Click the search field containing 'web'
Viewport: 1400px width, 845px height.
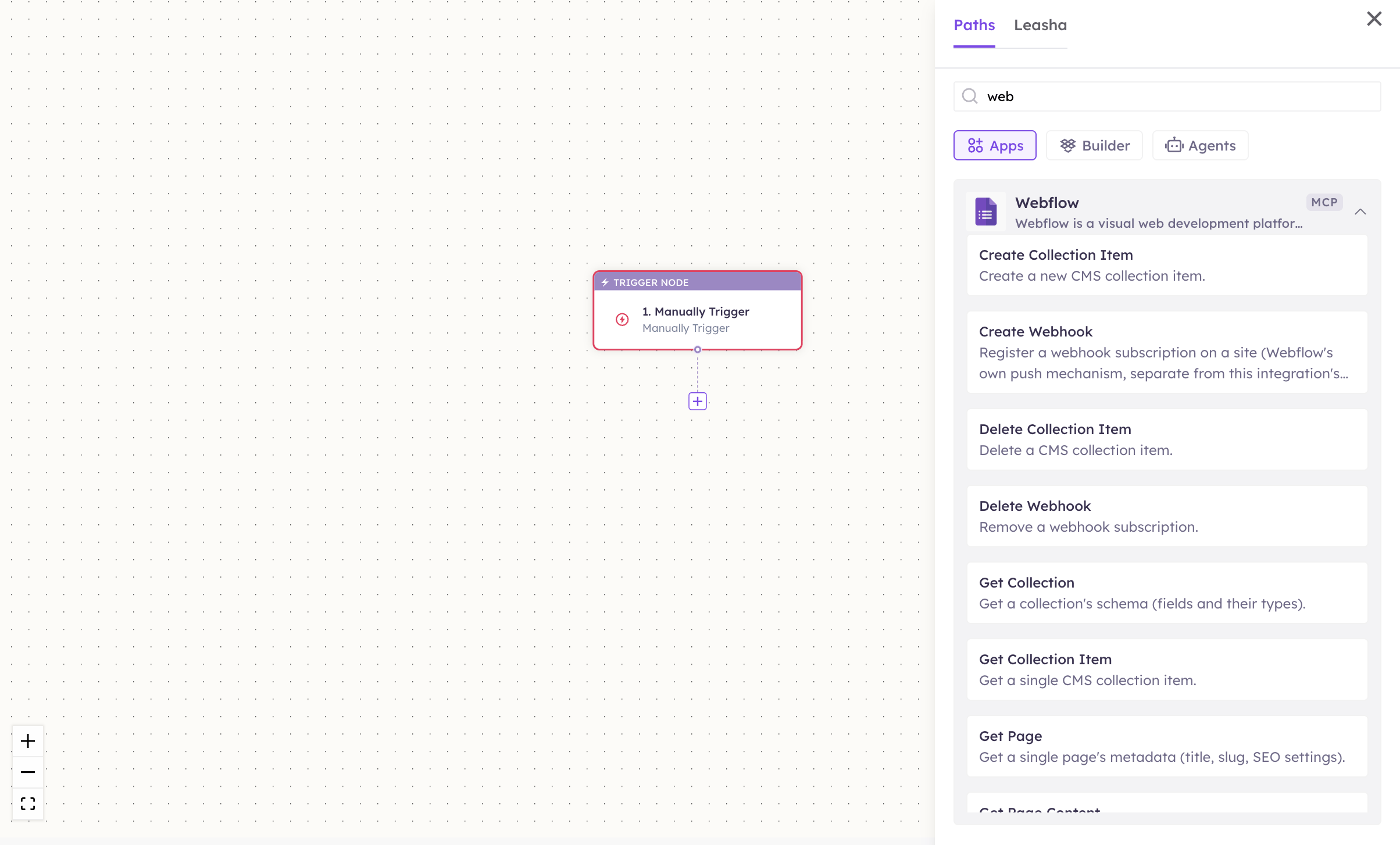point(1167,96)
